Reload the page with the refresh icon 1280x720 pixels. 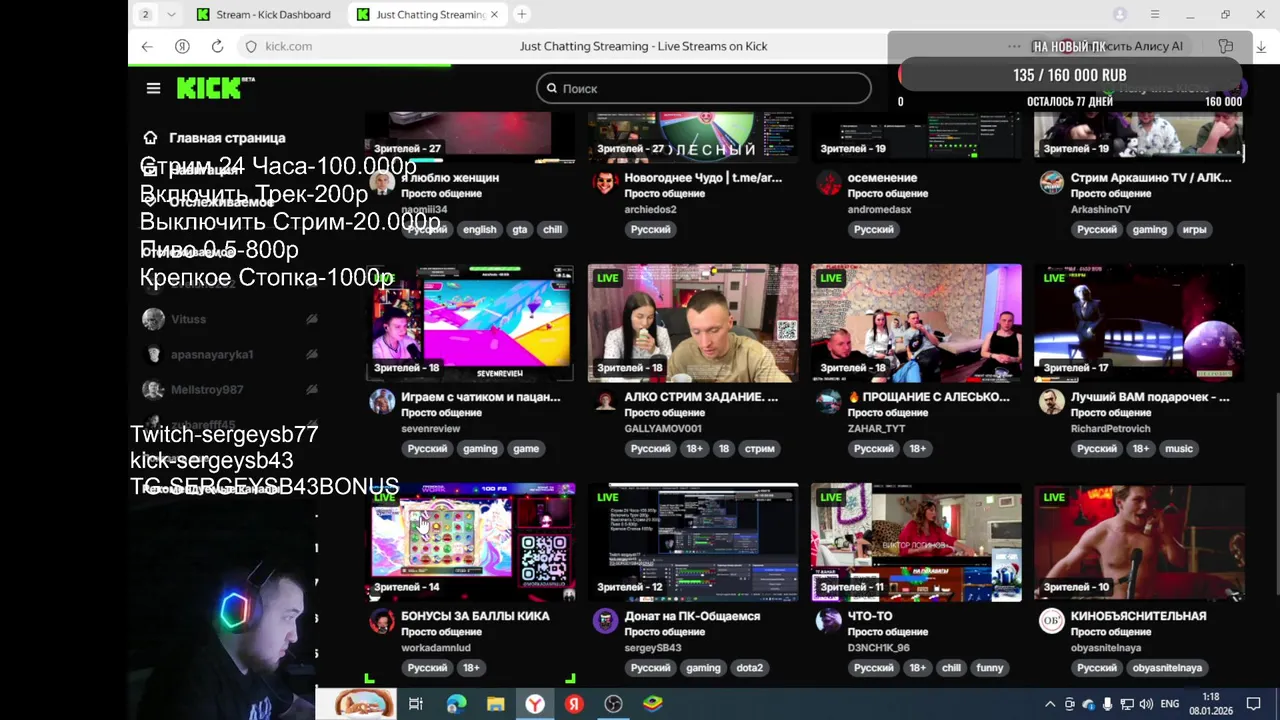pos(217,46)
